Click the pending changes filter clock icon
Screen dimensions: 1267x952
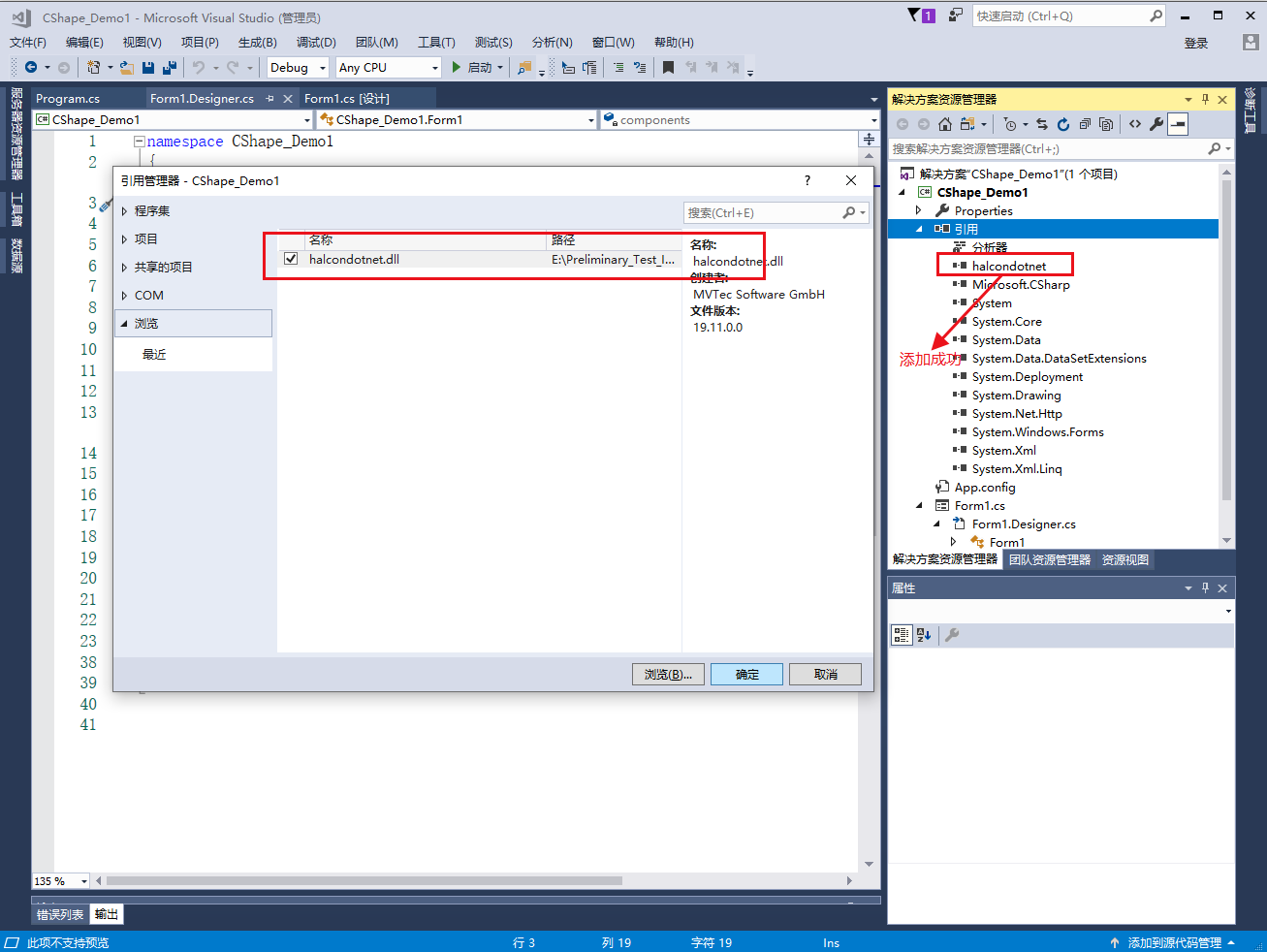[x=1010, y=124]
